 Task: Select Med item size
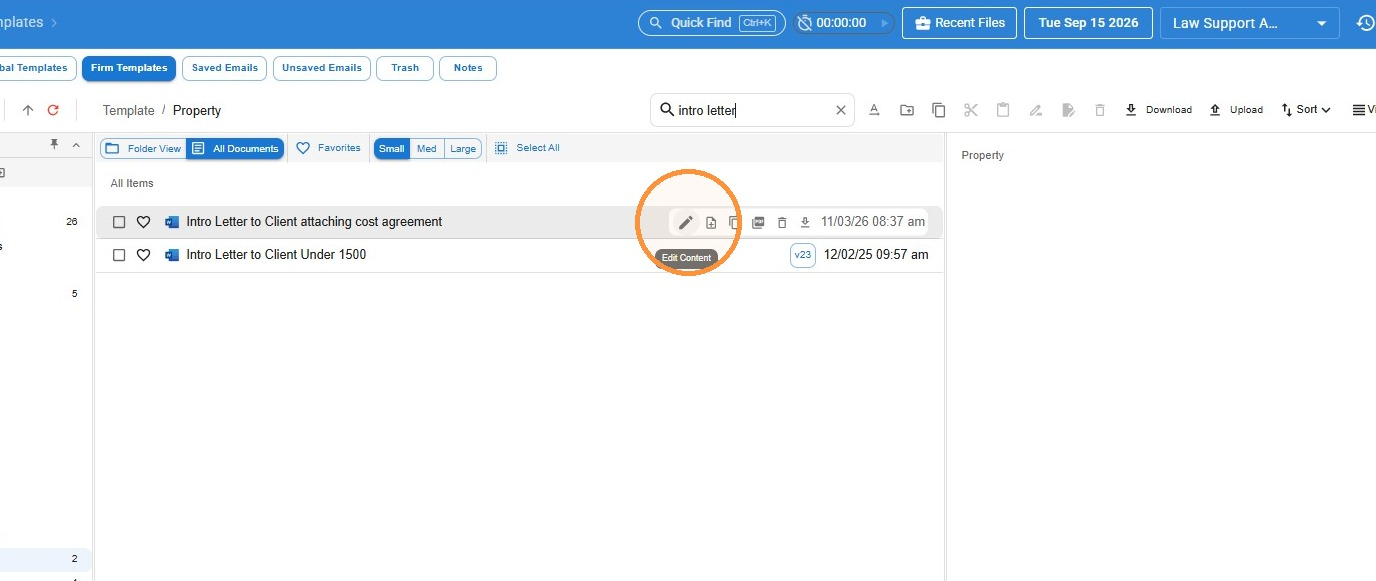427,148
